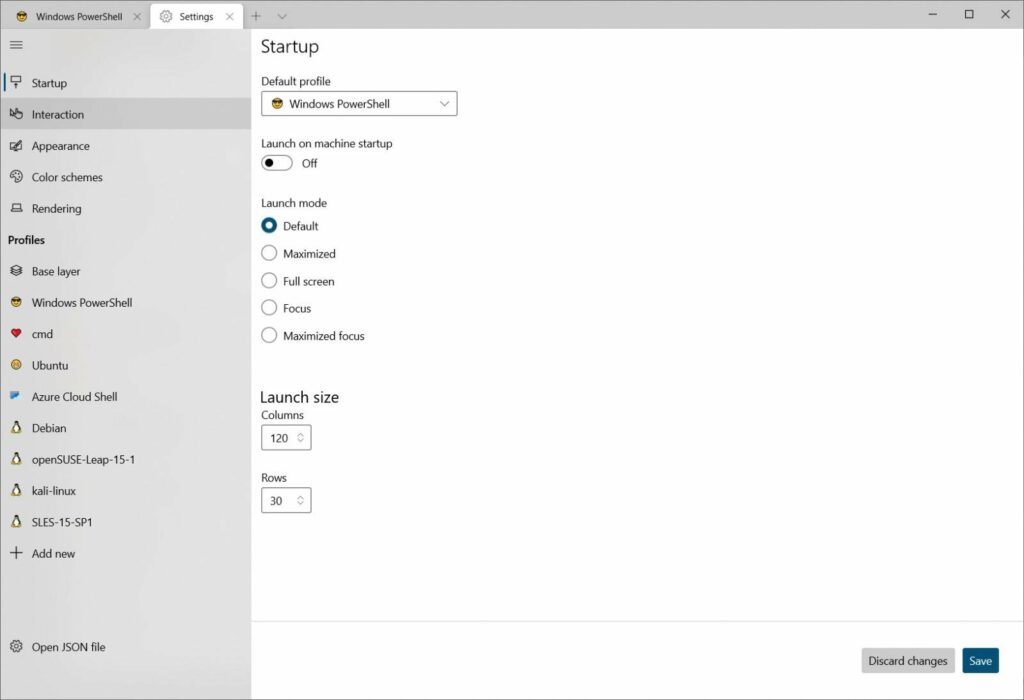Close the Windows PowerShell tab
Screen dimensions: 1024x700
[137, 16]
